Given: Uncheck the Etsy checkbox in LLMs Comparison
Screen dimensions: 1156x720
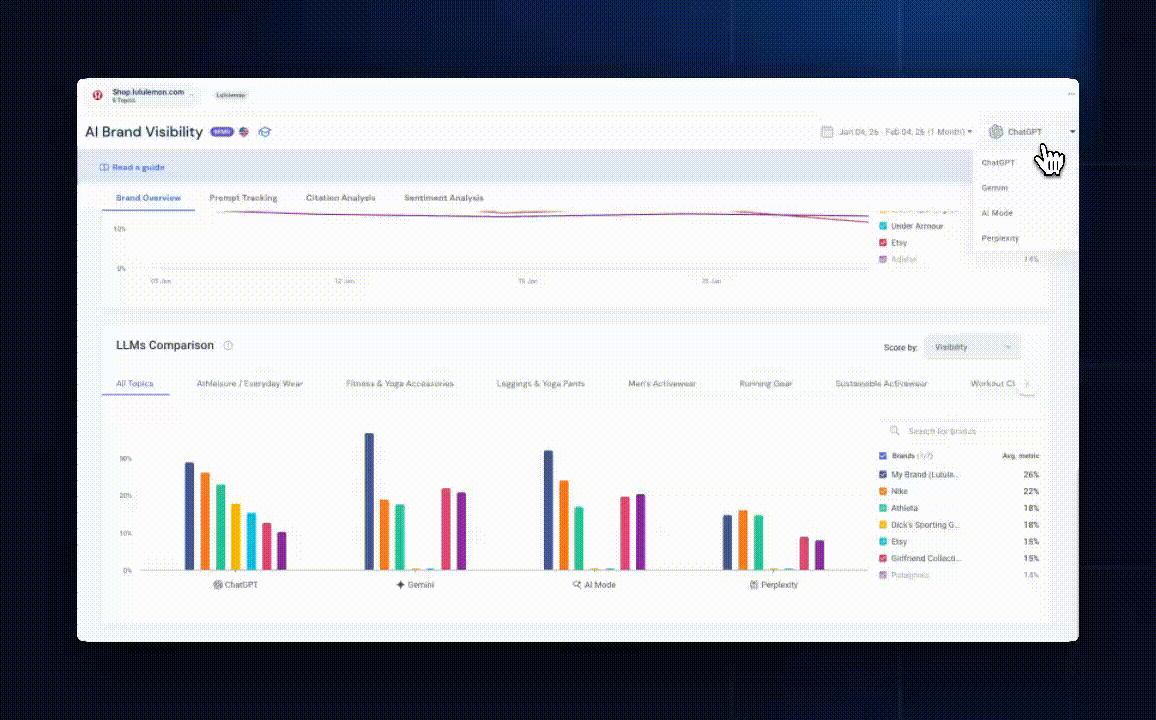Looking at the screenshot, I should click(x=883, y=542).
